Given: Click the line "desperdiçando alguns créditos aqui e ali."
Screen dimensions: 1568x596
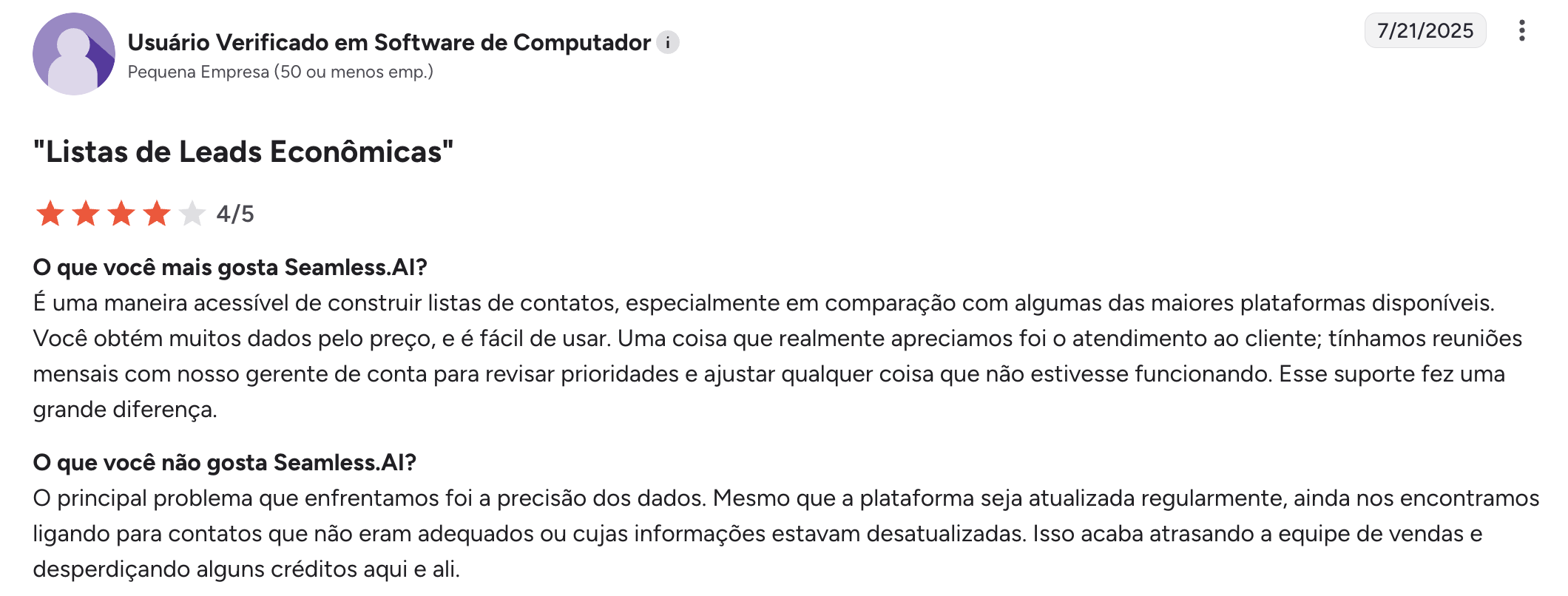Looking at the screenshot, I should click(246, 569).
